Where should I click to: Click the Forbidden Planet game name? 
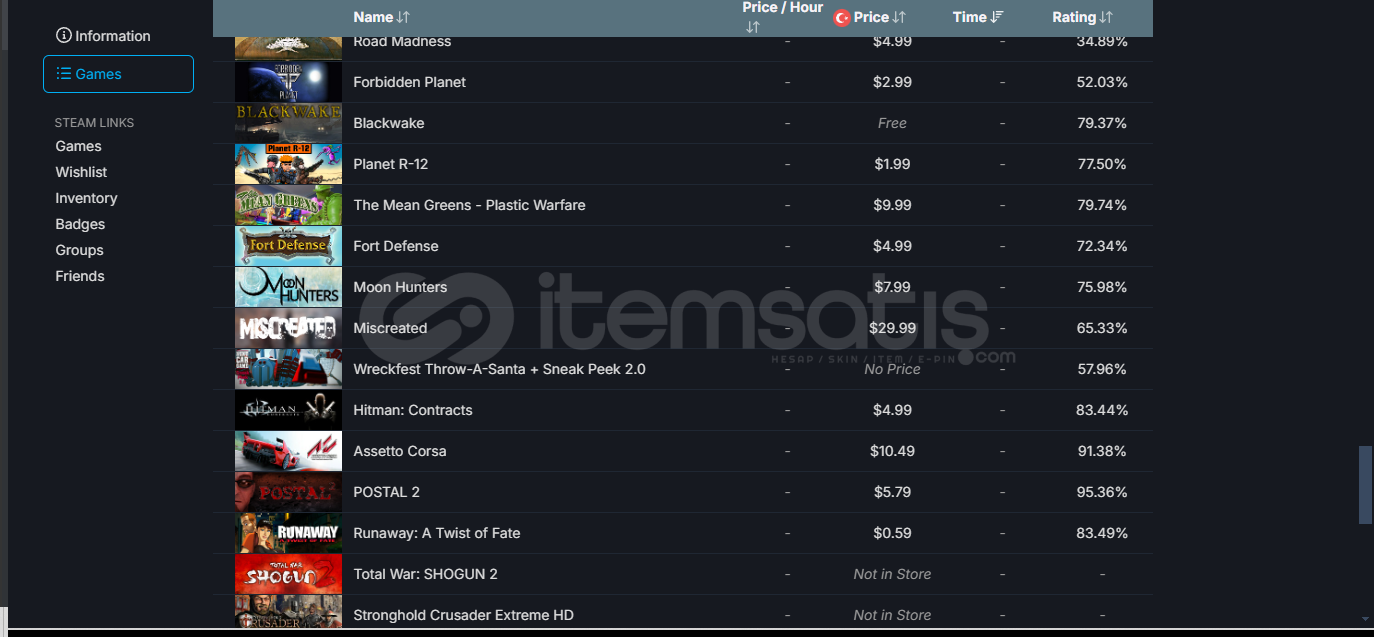tap(410, 82)
